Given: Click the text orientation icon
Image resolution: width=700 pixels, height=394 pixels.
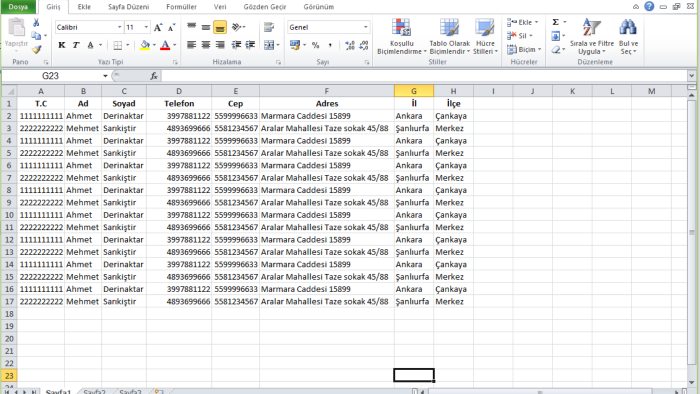Looking at the screenshot, I should click(237, 27).
